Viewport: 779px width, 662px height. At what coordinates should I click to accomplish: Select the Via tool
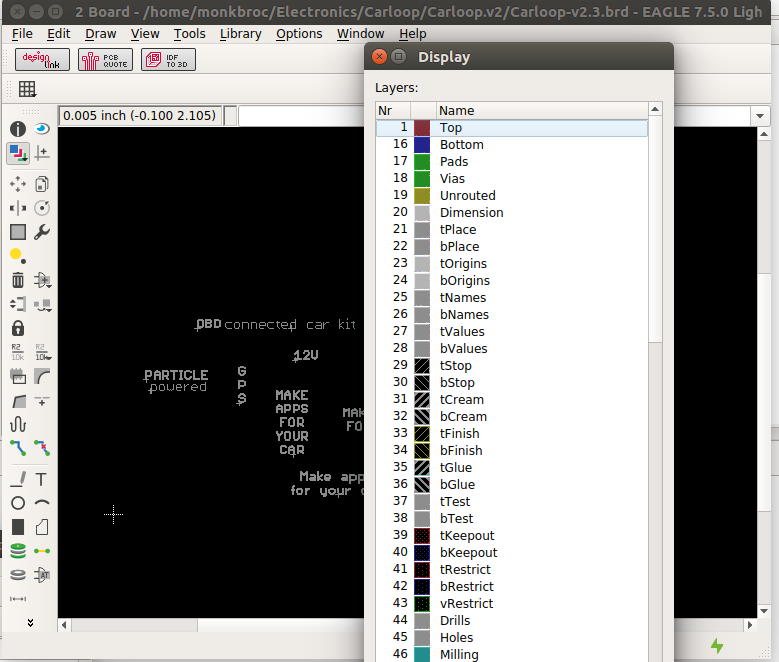(x=18, y=551)
